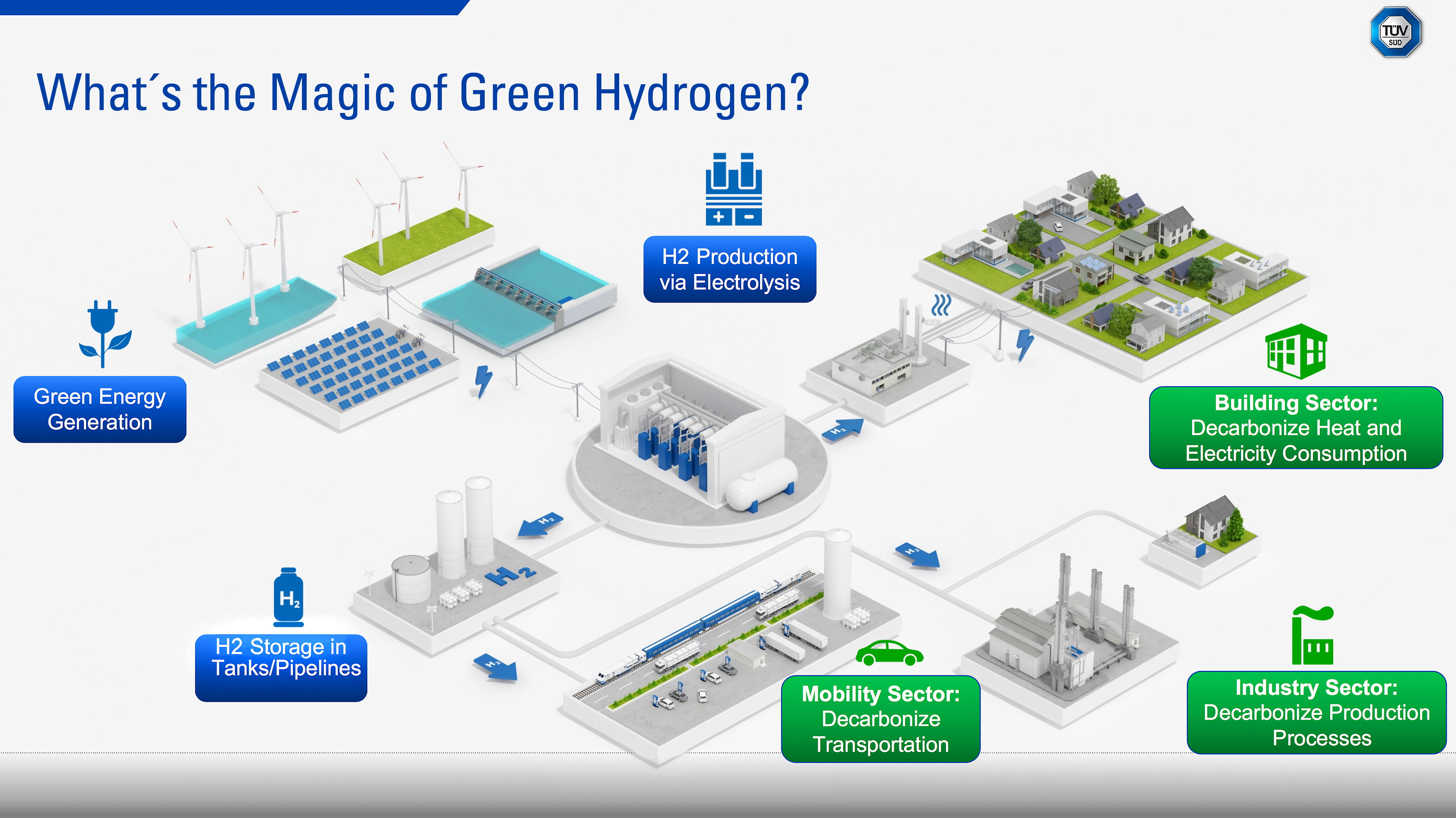This screenshot has width=1456, height=818.
Task: Click the Green Energy Generation label
Action: (x=100, y=410)
